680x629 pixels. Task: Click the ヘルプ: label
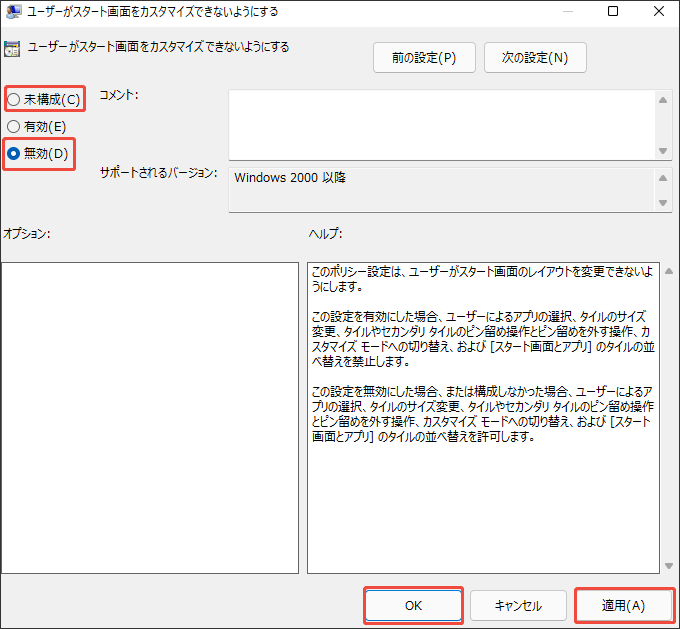click(x=325, y=234)
